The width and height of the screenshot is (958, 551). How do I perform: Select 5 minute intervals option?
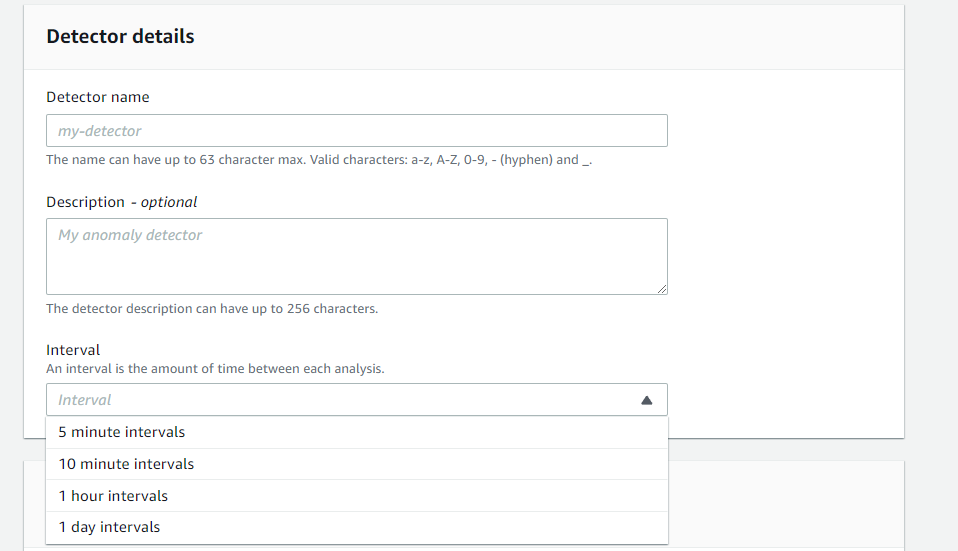(x=357, y=432)
